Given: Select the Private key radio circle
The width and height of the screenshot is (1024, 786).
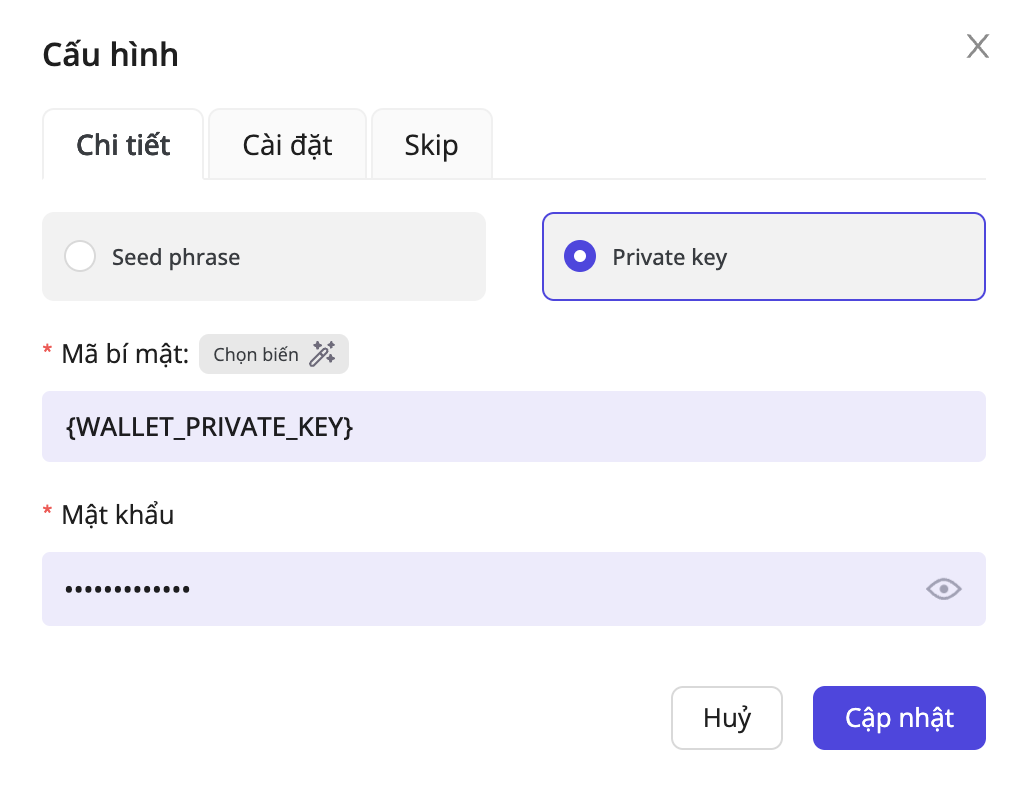Looking at the screenshot, I should pos(580,257).
